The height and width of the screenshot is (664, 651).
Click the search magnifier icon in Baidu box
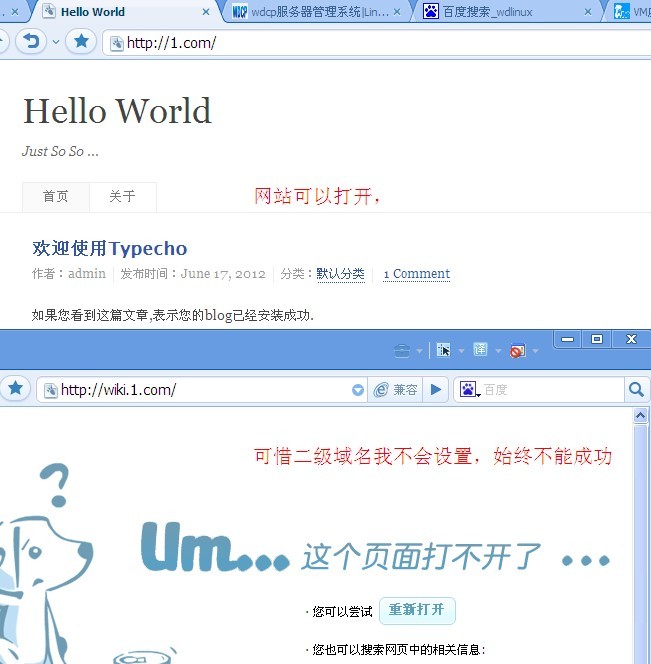tap(636, 390)
